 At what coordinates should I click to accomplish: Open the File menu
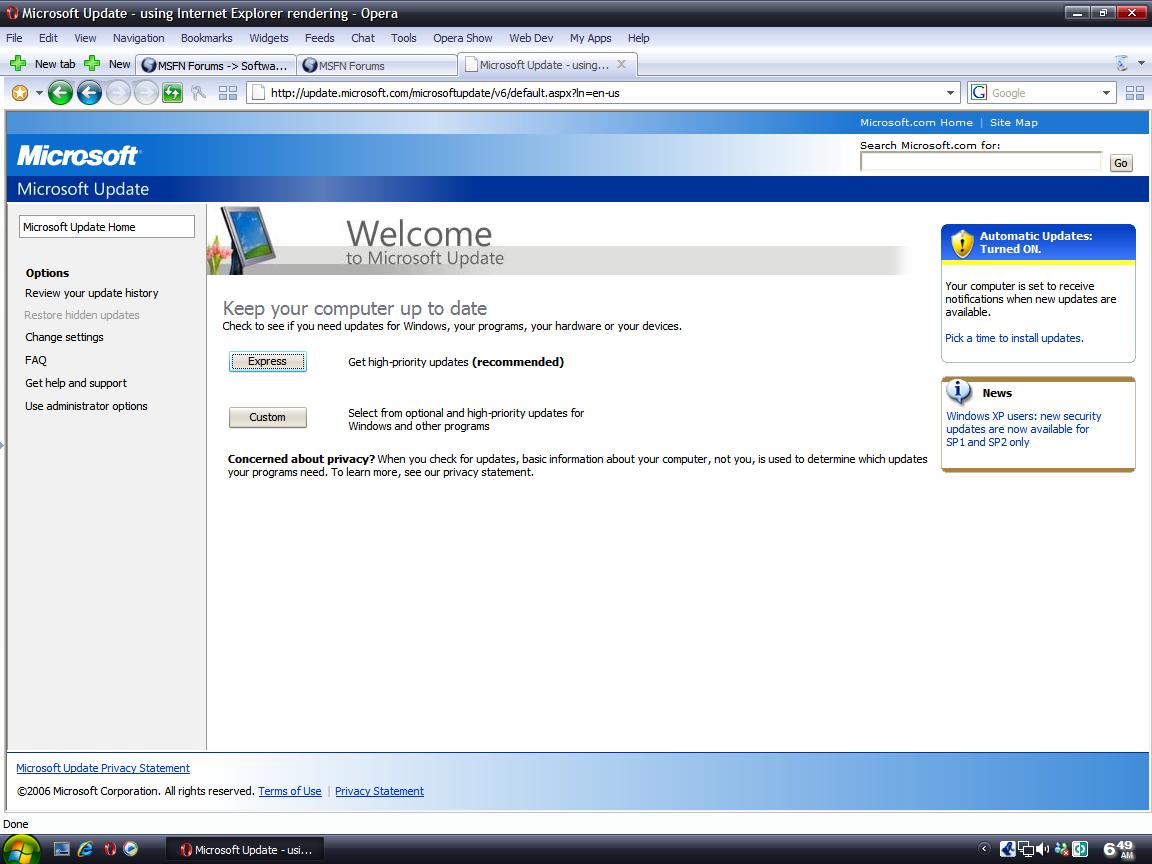[14, 38]
